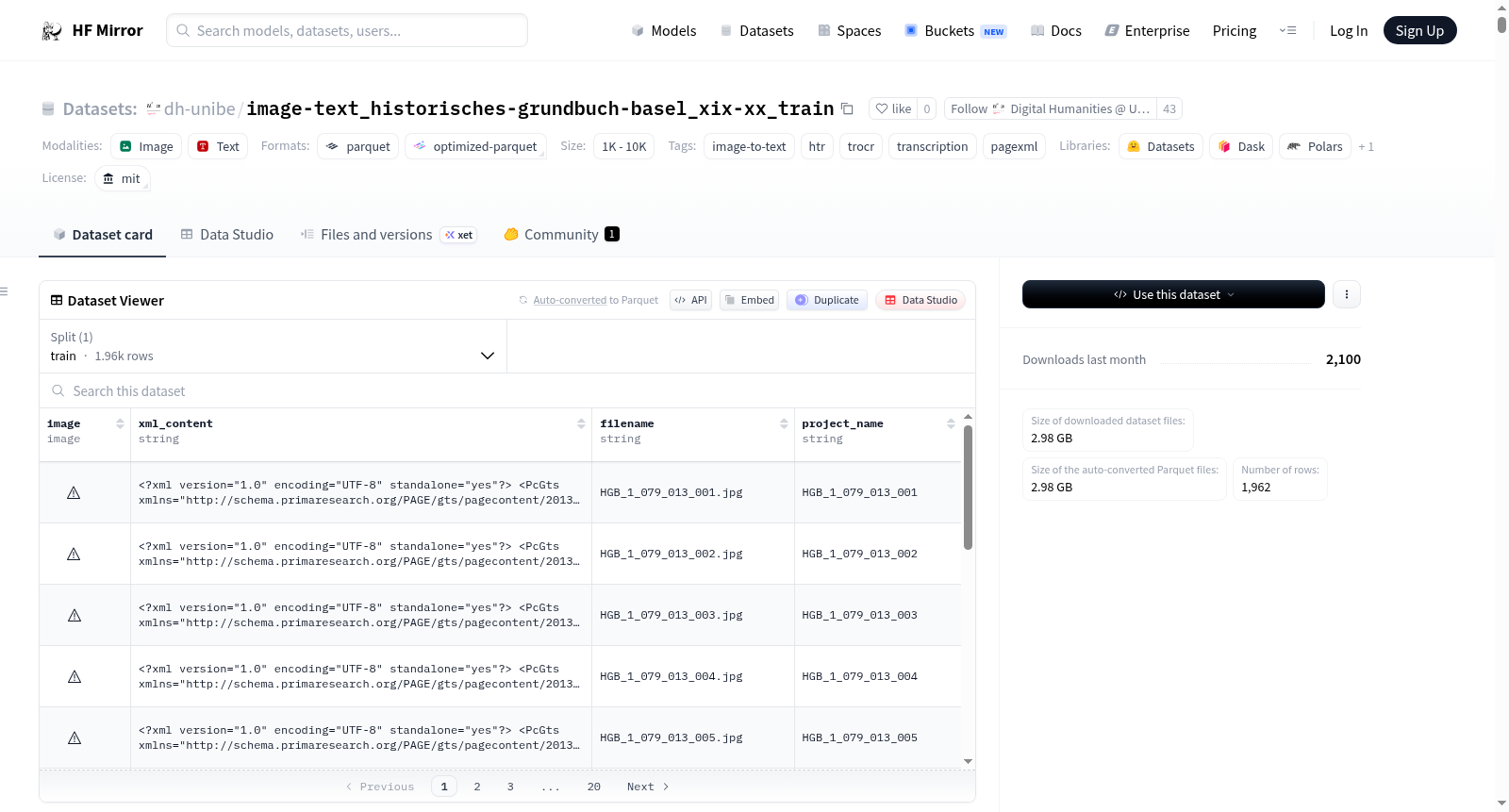Viewport: 1509px width, 812px height.
Task: Open Data Studio button in viewer header
Action: coord(920,300)
